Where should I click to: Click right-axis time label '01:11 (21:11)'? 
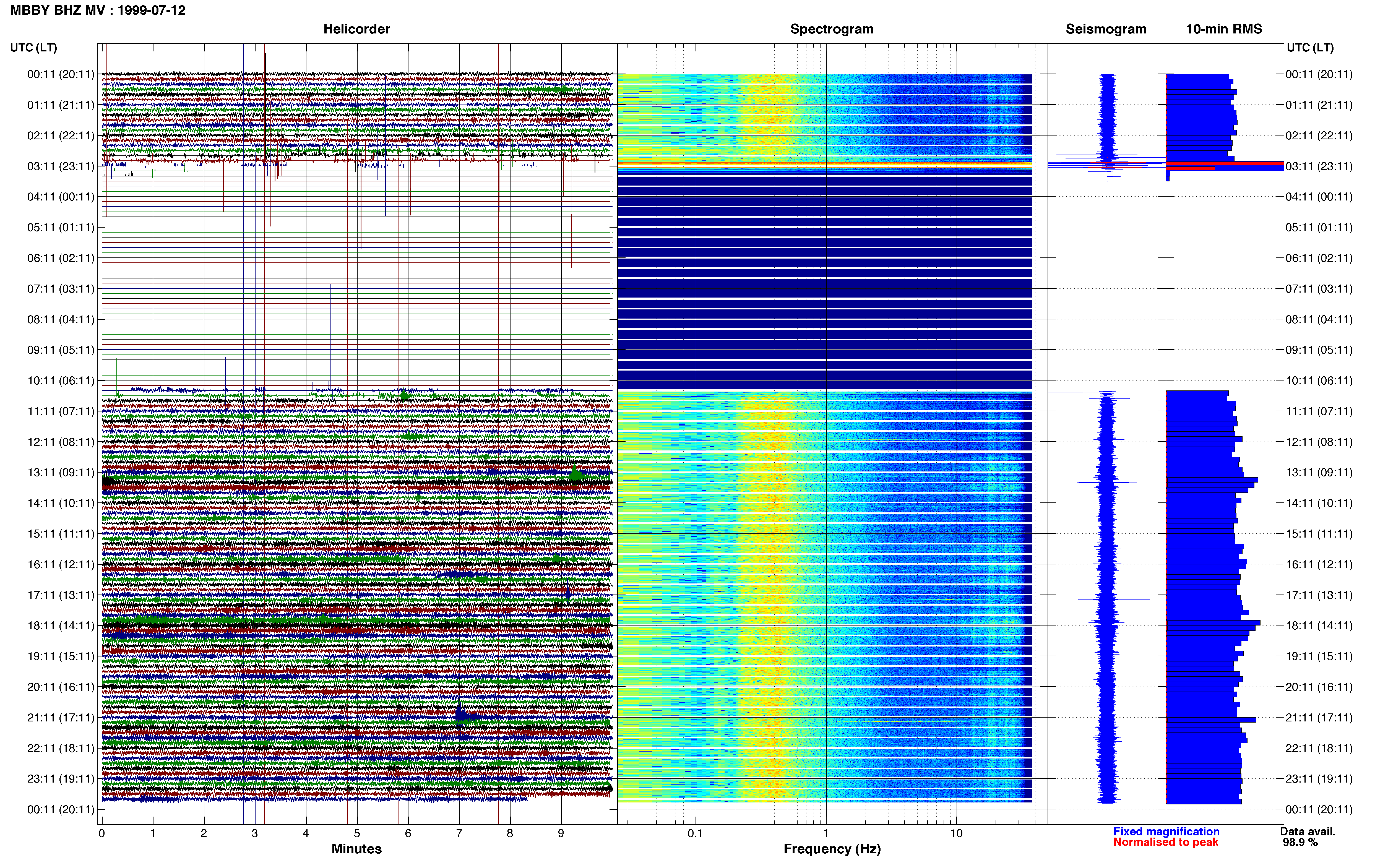(x=1319, y=105)
